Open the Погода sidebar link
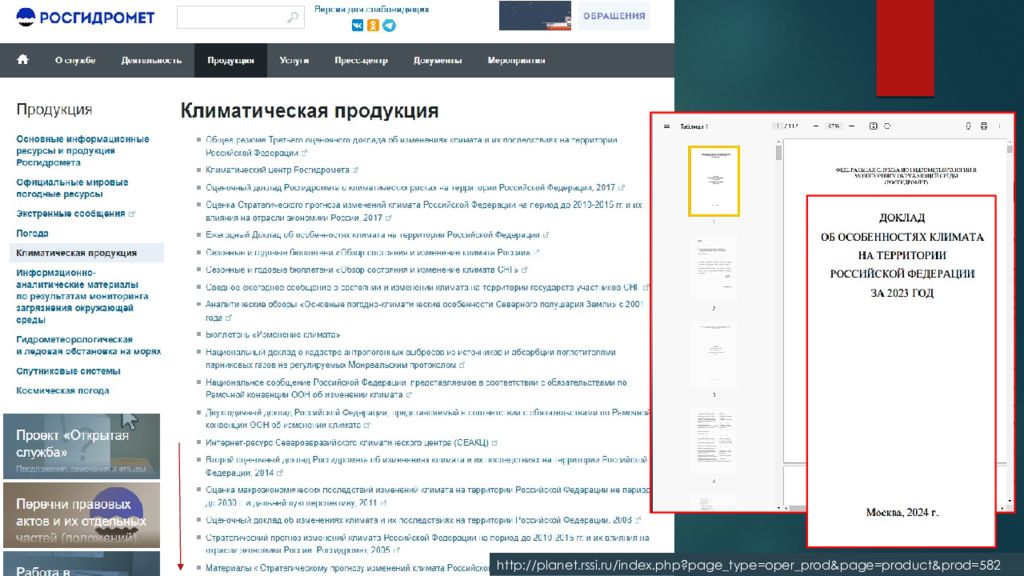 [x=32, y=233]
